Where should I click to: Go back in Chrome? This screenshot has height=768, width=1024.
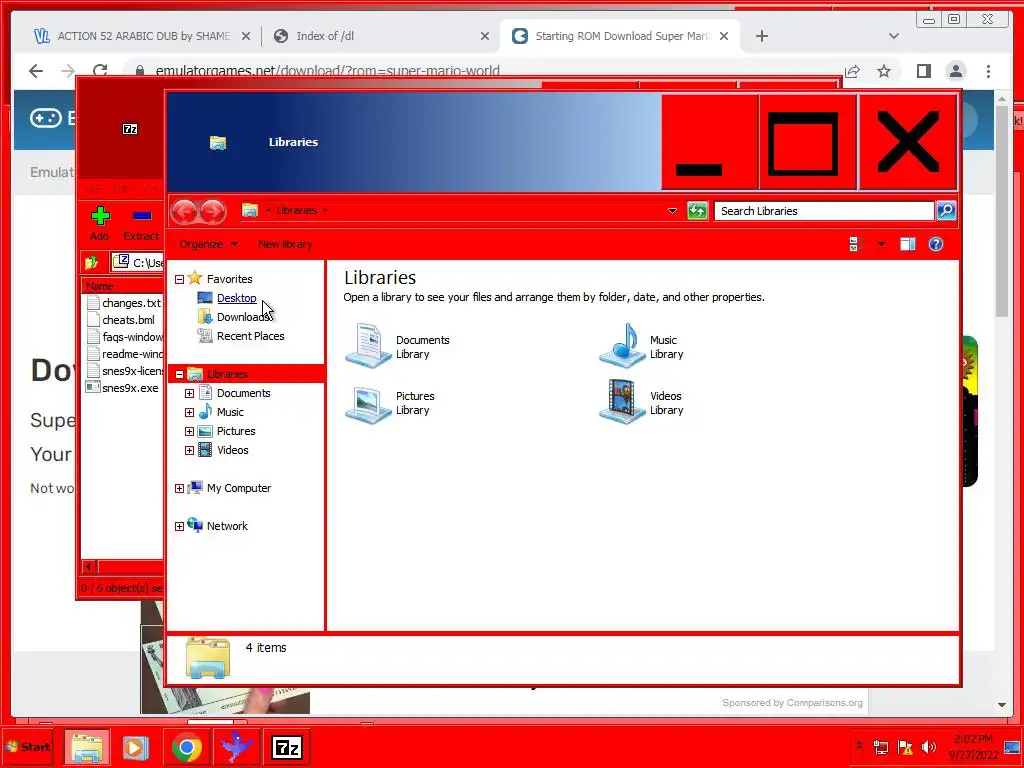(x=36, y=71)
